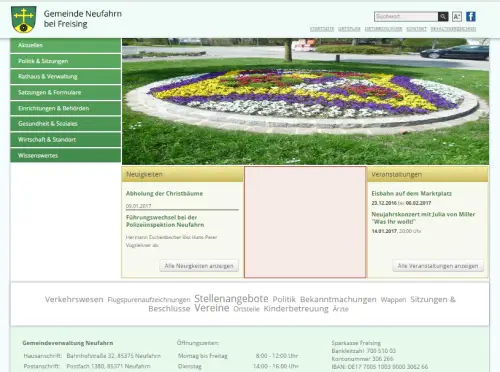Open the Ortsplan header link
This screenshot has width=500, height=372.
coord(349,29)
